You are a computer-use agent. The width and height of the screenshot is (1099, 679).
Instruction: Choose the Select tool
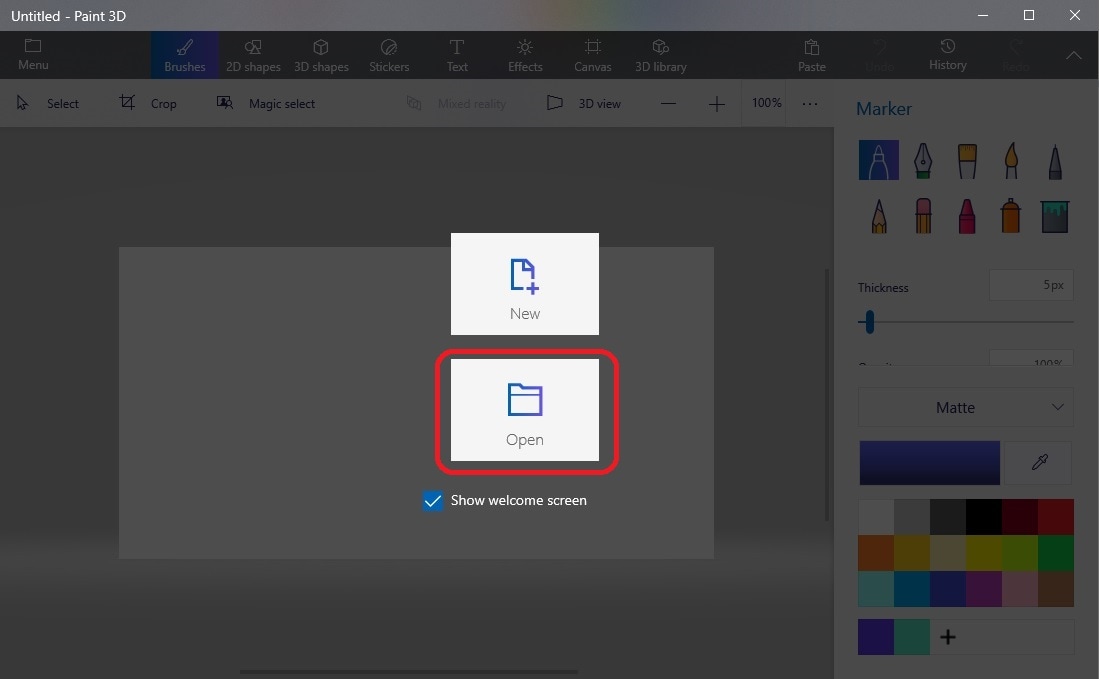click(48, 104)
